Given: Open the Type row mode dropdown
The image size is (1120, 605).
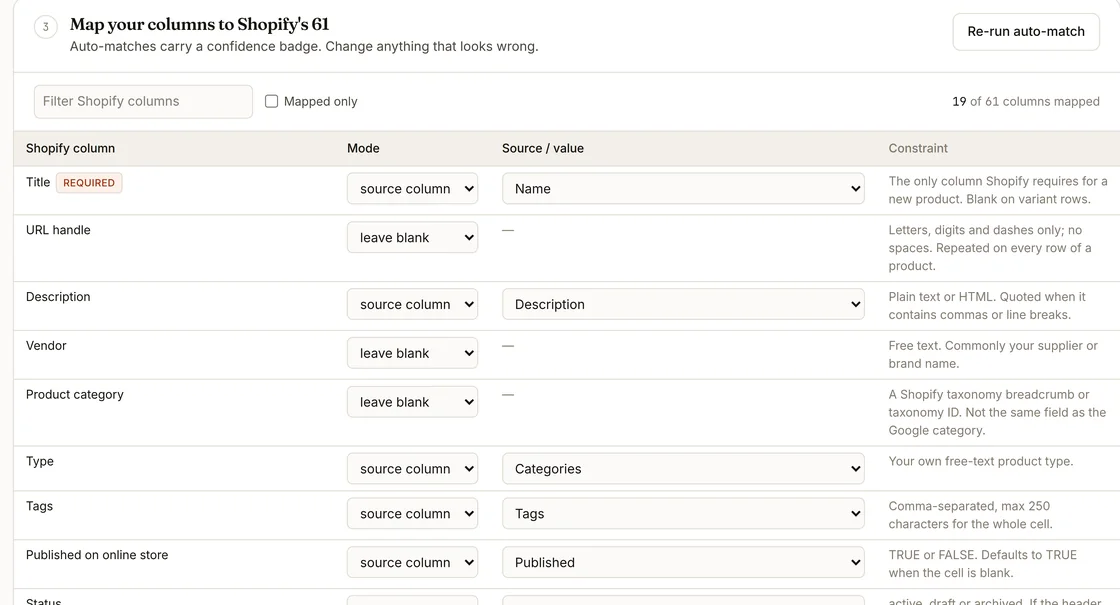Looking at the screenshot, I should [x=412, y=469].
